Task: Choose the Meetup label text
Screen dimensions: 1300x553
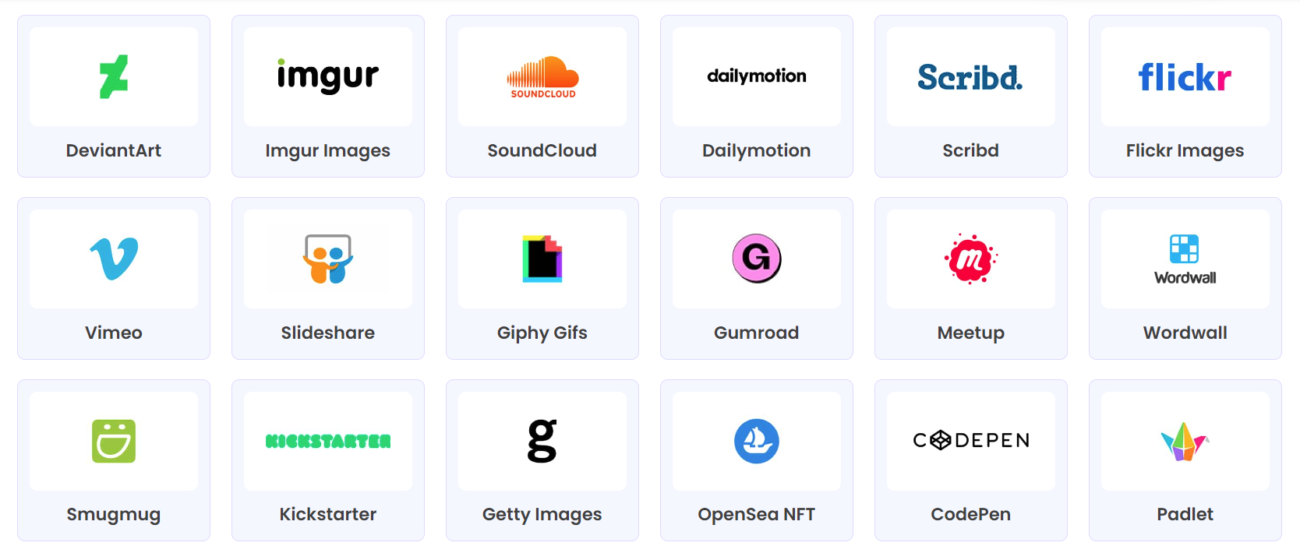Action: [970, 333]
